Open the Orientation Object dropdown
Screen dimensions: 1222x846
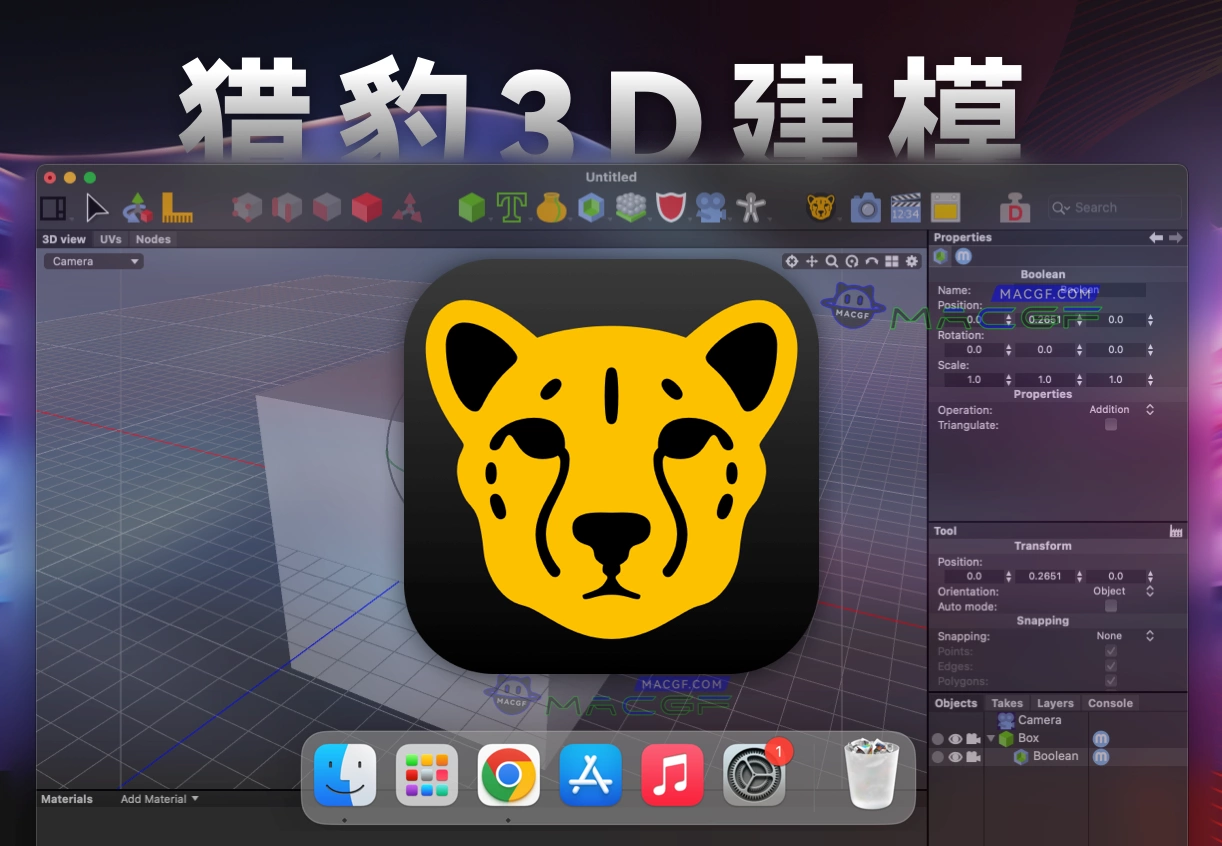[1121, 591]
